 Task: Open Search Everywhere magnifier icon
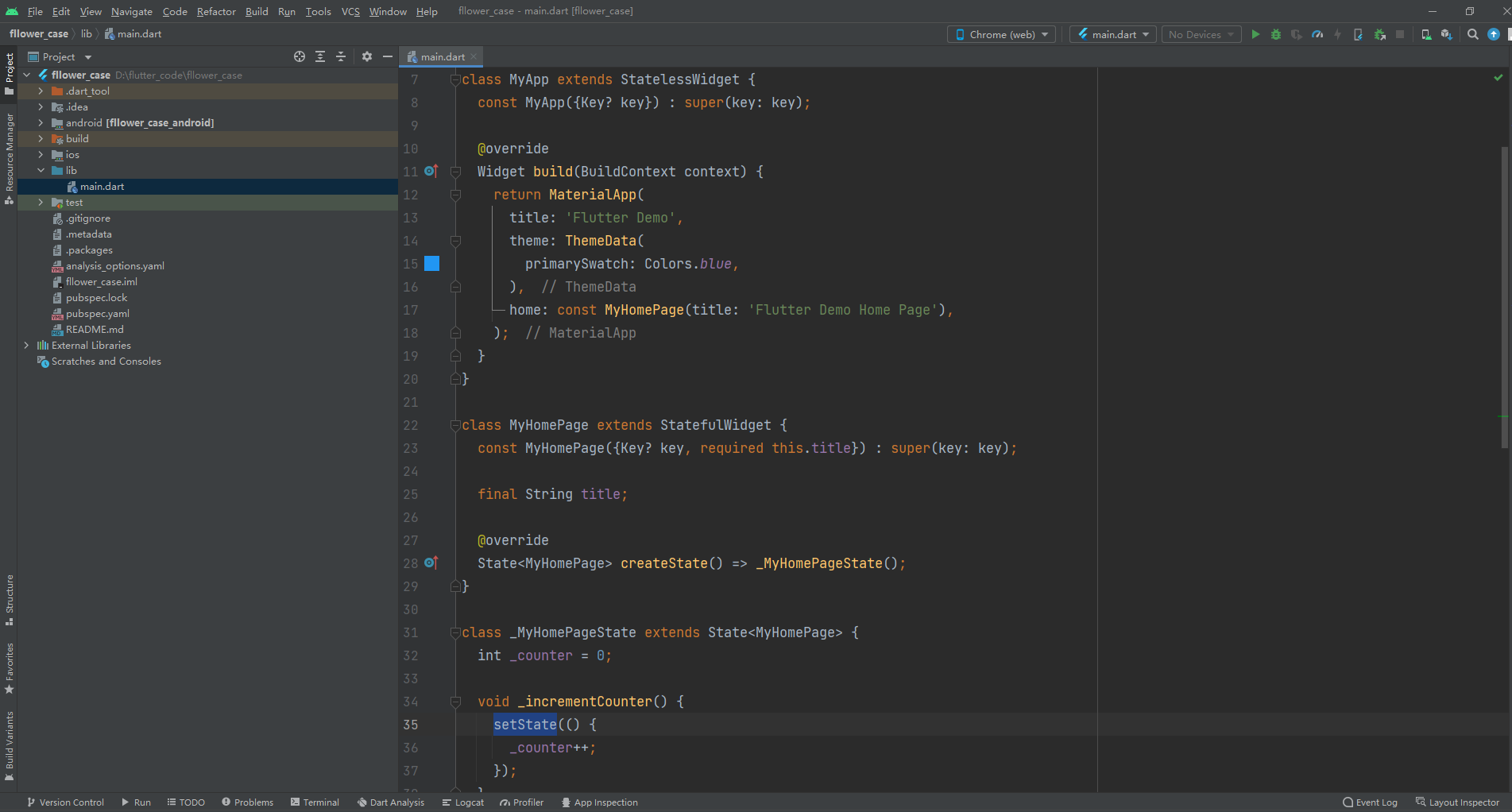click(x=1473, y=34)
